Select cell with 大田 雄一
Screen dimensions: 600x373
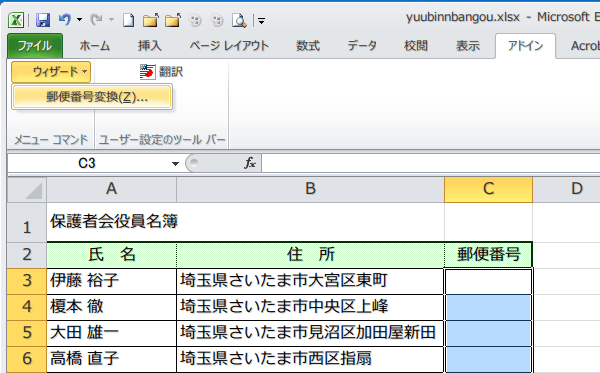111,333
